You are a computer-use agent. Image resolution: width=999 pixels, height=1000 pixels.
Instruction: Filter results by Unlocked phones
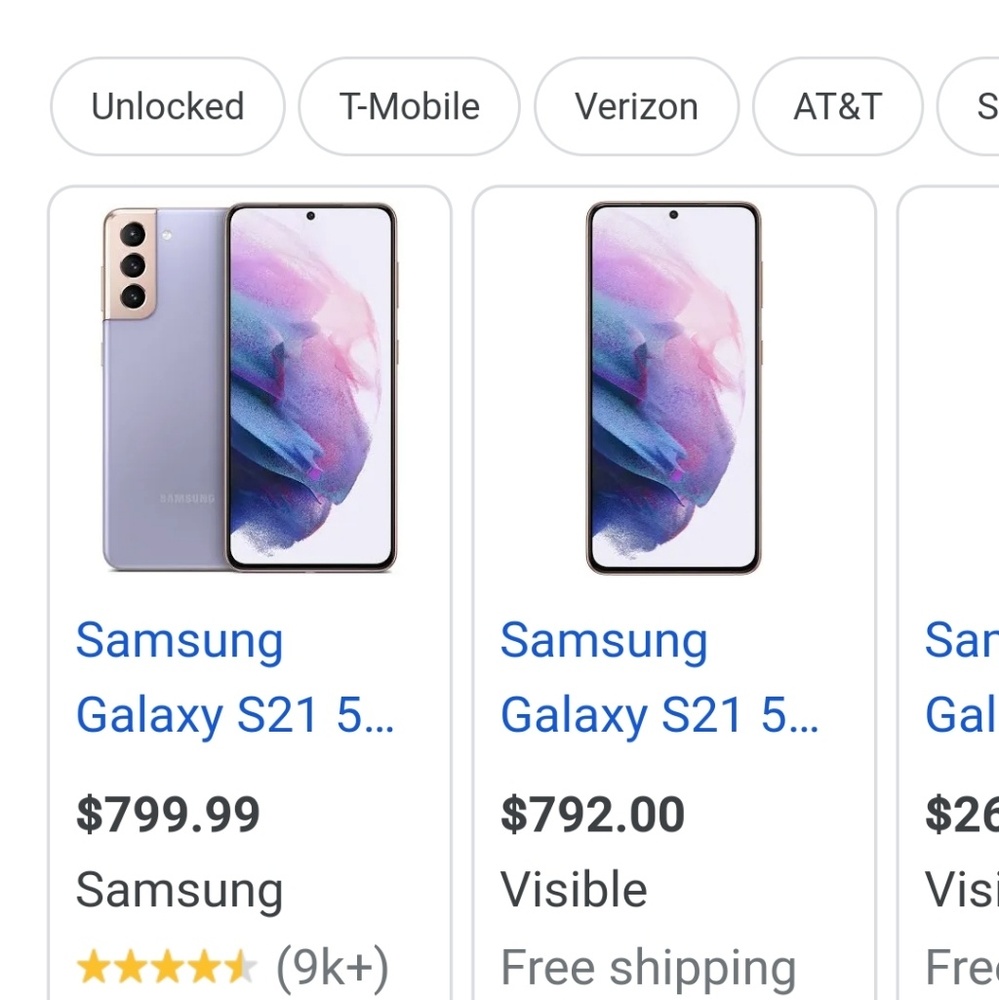[x=167, y=106]
